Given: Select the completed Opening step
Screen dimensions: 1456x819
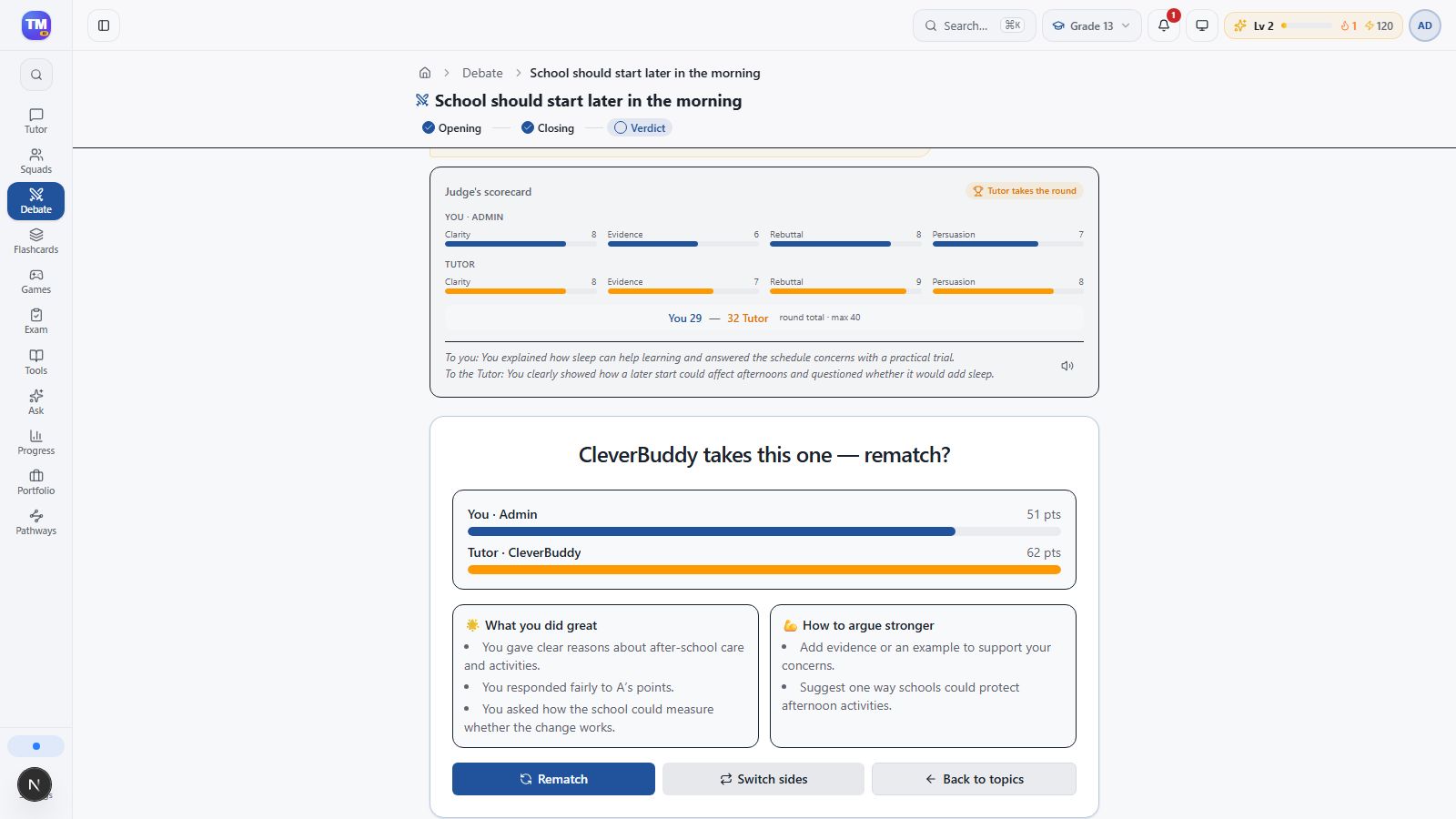Looking at the screenshot, I should coord(451,128).
